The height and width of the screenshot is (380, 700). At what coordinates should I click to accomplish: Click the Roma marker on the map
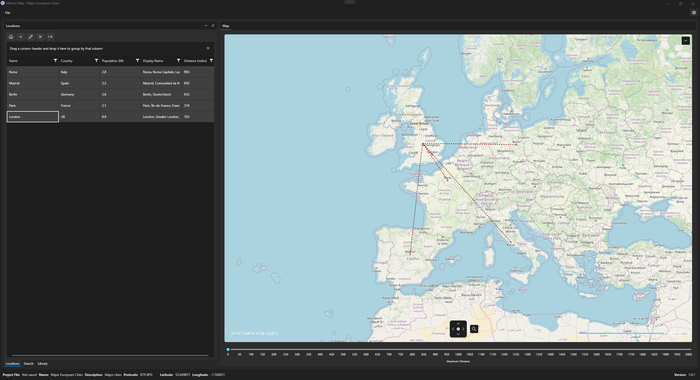tap(511, 243)
